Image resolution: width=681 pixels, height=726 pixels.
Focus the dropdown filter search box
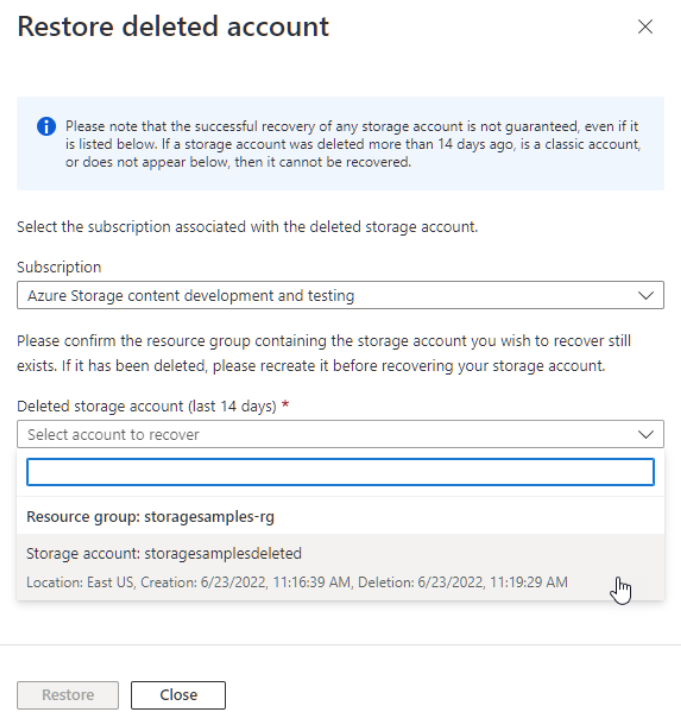[x=340, y=472]
